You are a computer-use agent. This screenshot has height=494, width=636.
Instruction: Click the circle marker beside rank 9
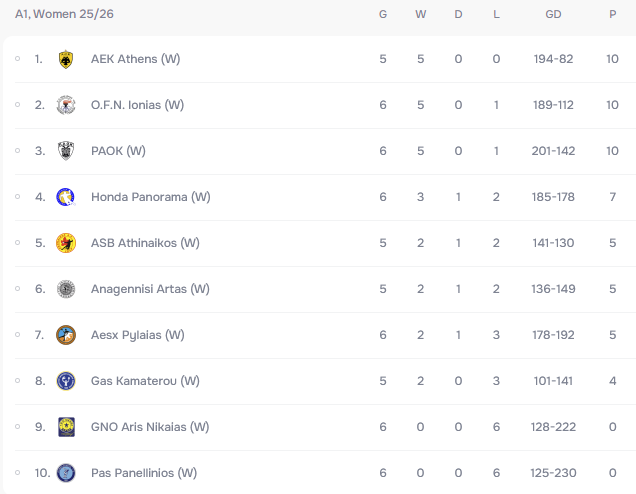coord(17,426)
